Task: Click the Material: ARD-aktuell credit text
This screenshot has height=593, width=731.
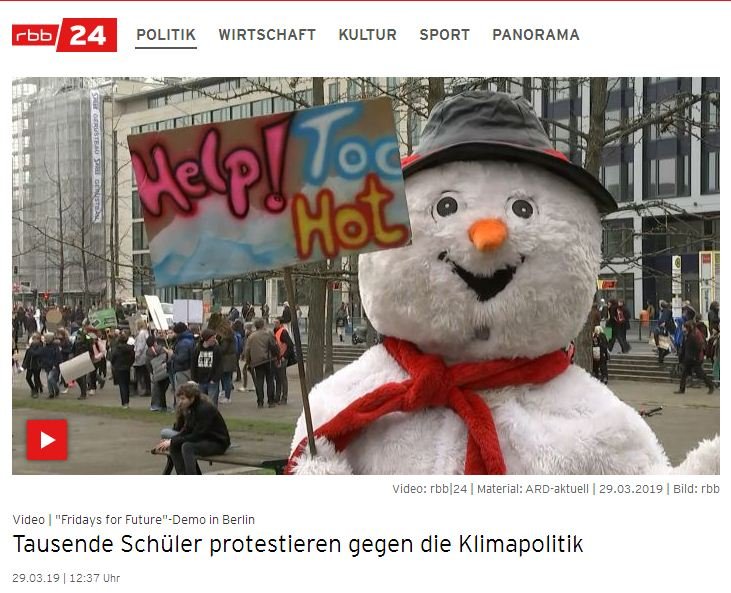Action: (532, 489)
